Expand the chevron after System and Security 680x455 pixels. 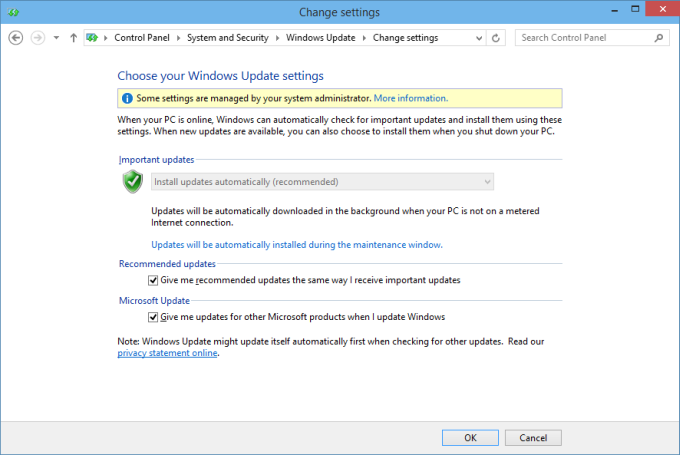278,38
